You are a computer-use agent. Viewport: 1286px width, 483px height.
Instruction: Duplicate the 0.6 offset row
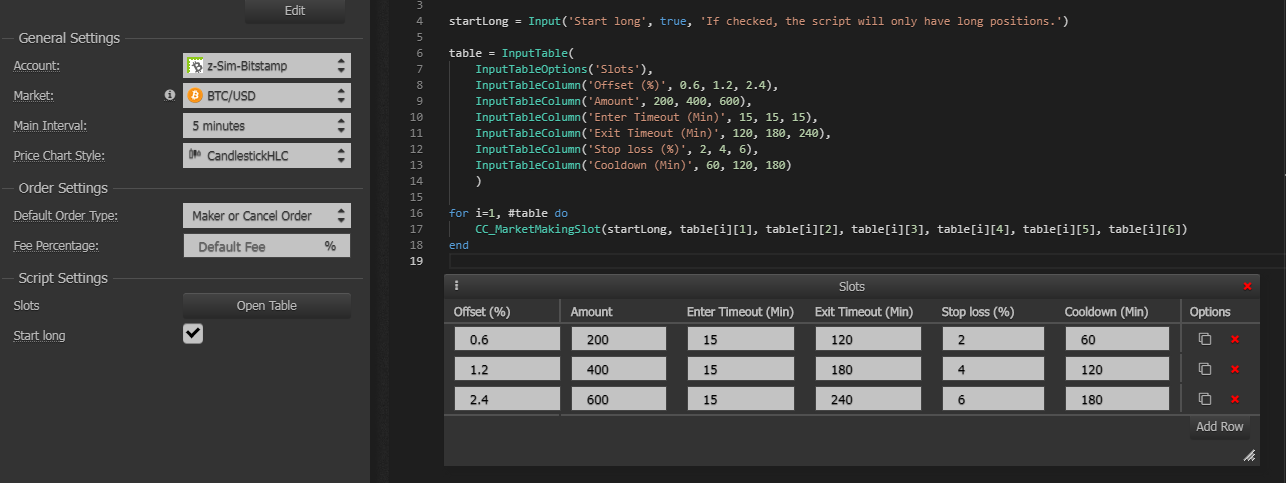coord(1205,339)
